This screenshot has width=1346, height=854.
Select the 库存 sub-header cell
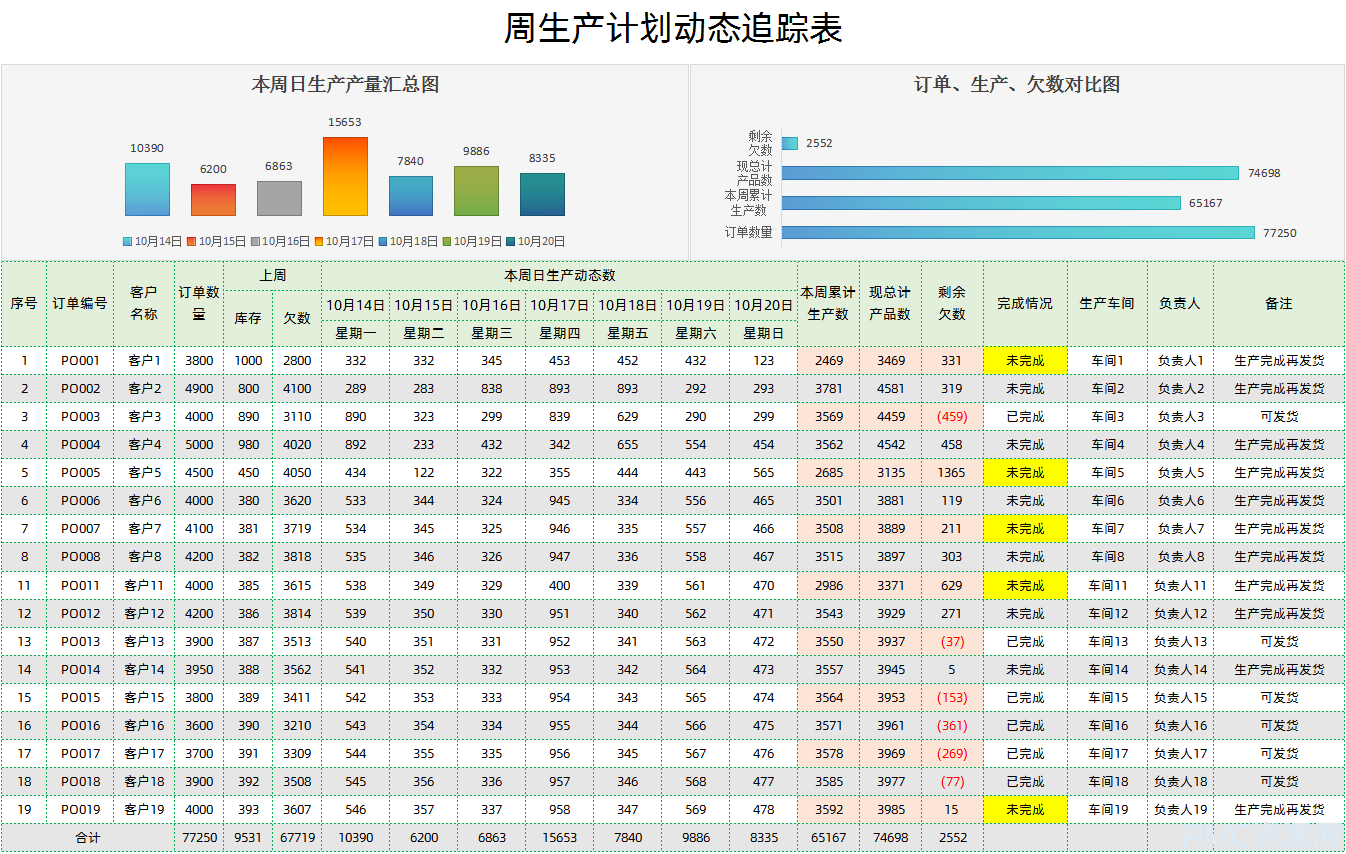248,318
